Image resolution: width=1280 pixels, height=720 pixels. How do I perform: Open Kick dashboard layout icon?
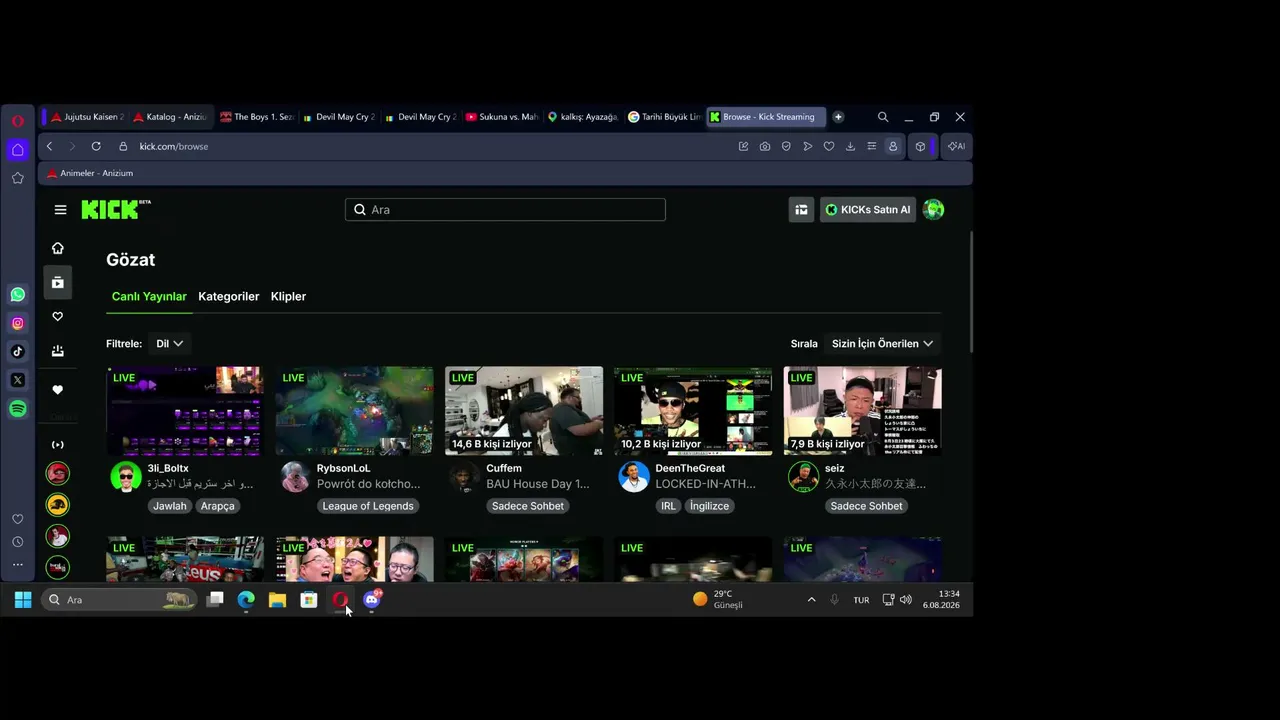point(801,210)
